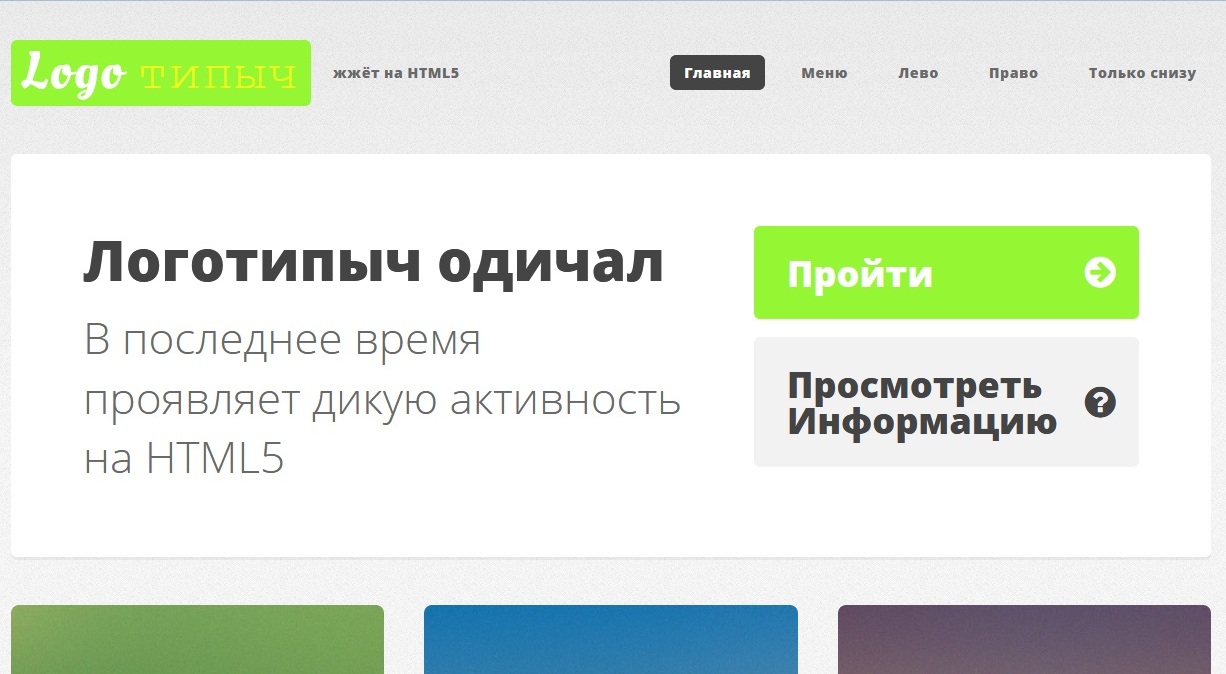Viewport: 1226px width, 674px height.
Task: Click the cursive "Logo" word in logo
Action: coord(75,74)
